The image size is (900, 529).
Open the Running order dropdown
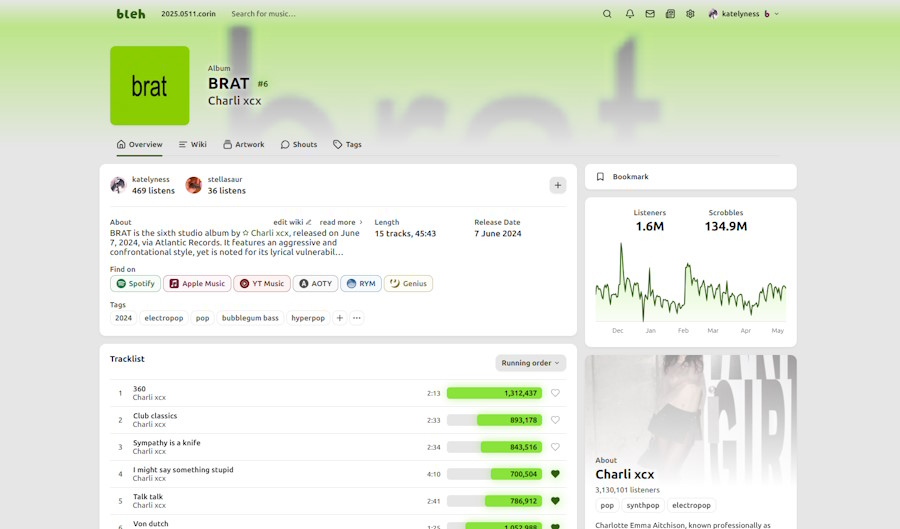pos(530,363)
